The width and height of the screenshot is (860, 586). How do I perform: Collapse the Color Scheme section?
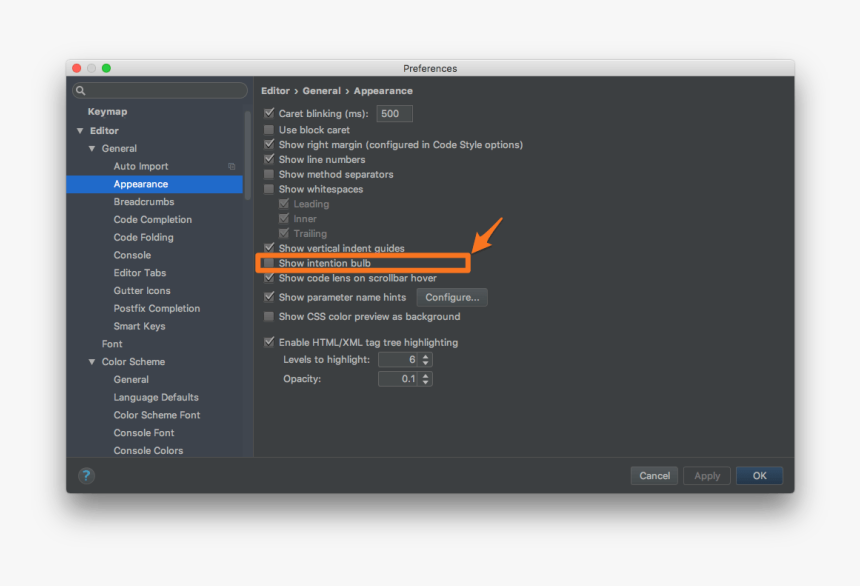[92, 361]
